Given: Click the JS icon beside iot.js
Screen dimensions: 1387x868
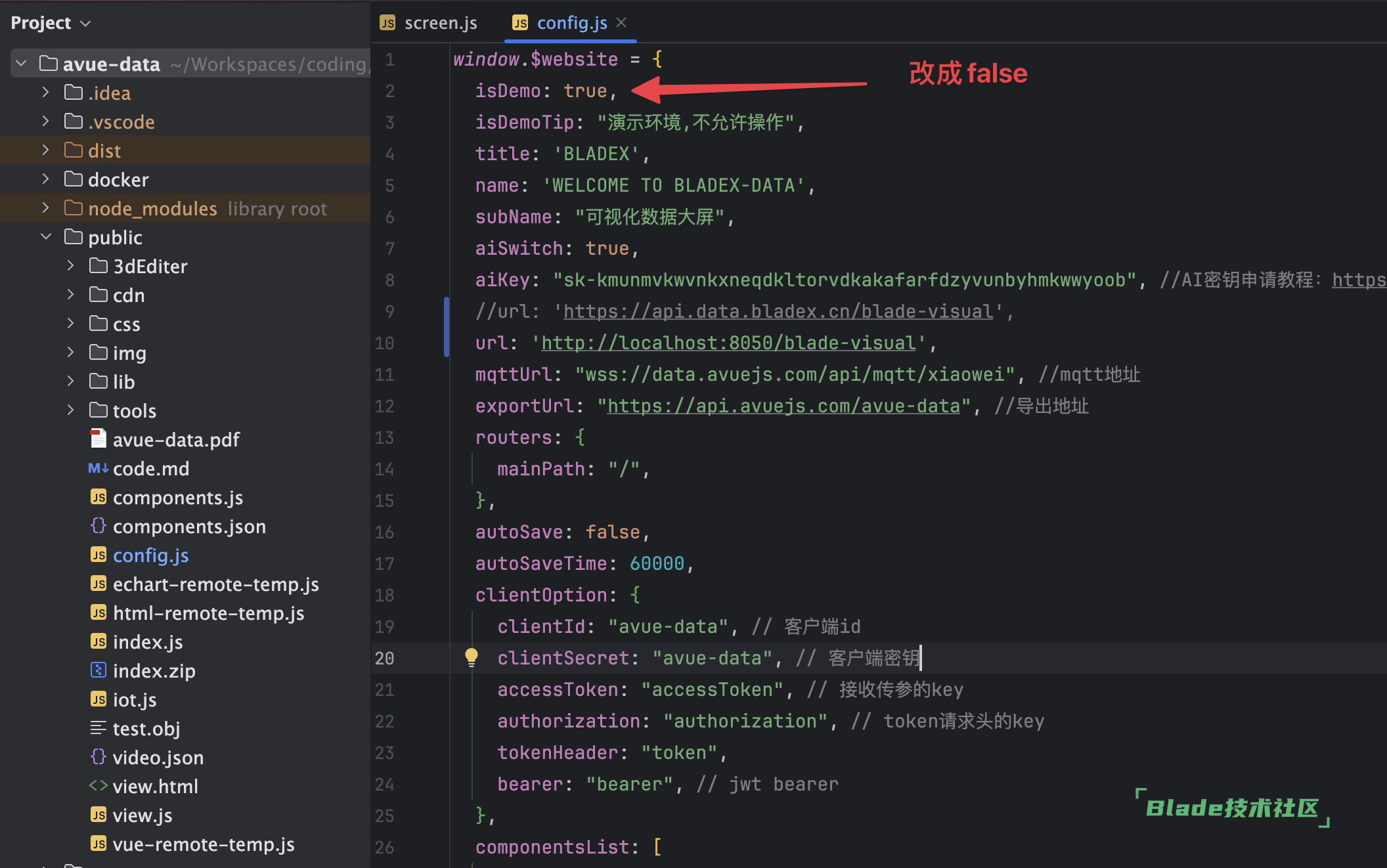Looking at the screenshot, I should click(x=98, y=699).
